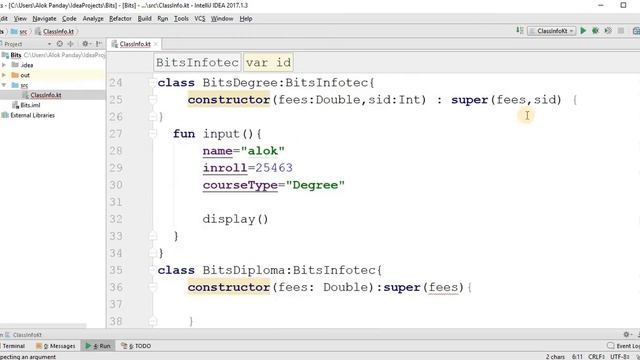Viewport: 640px width, 360px height.
Task: Click the Make Project build icon
Action: [x=520, y=31]
